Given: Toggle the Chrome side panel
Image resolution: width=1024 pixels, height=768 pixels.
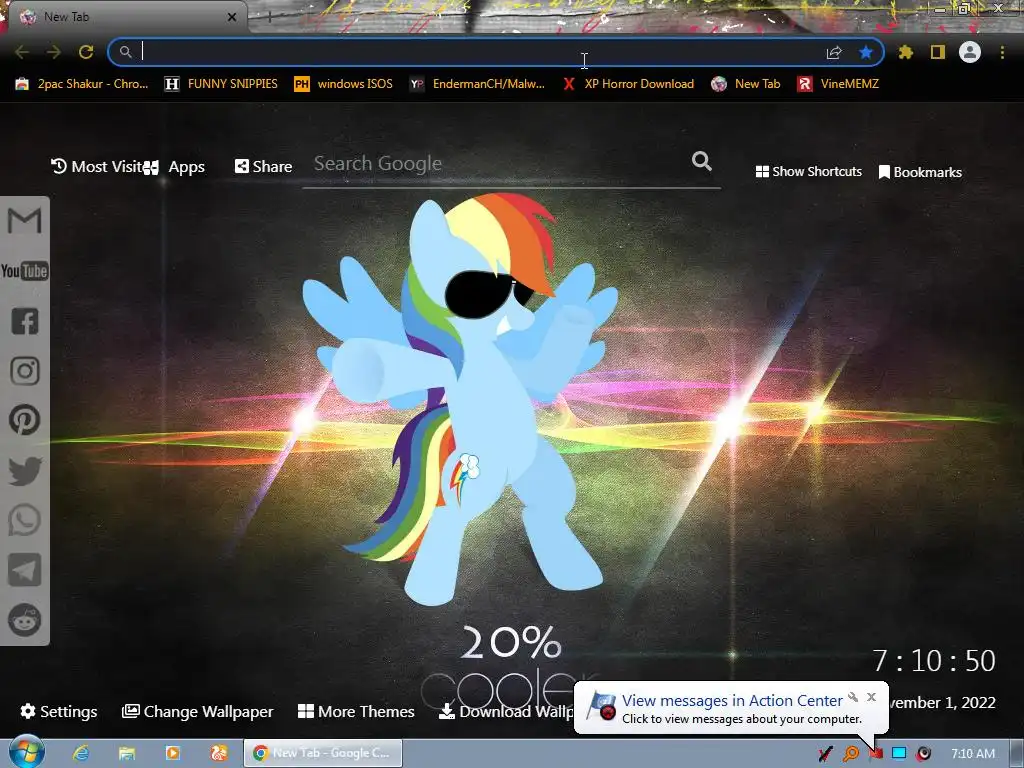Looking at the screenshot, I should (938, 52).
